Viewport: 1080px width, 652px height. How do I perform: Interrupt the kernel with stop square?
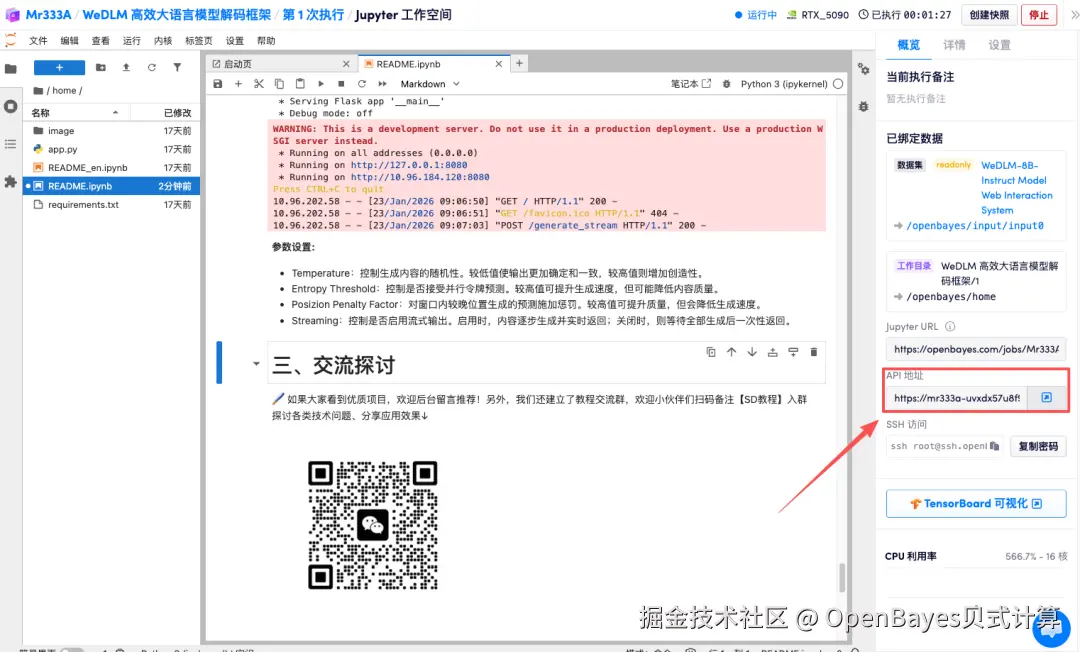pos(341,84)
